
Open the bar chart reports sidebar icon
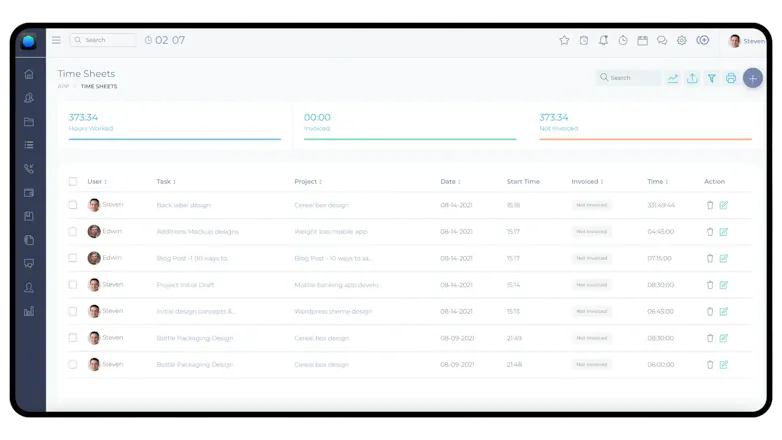pyautogui.click(x=29, y=311)
